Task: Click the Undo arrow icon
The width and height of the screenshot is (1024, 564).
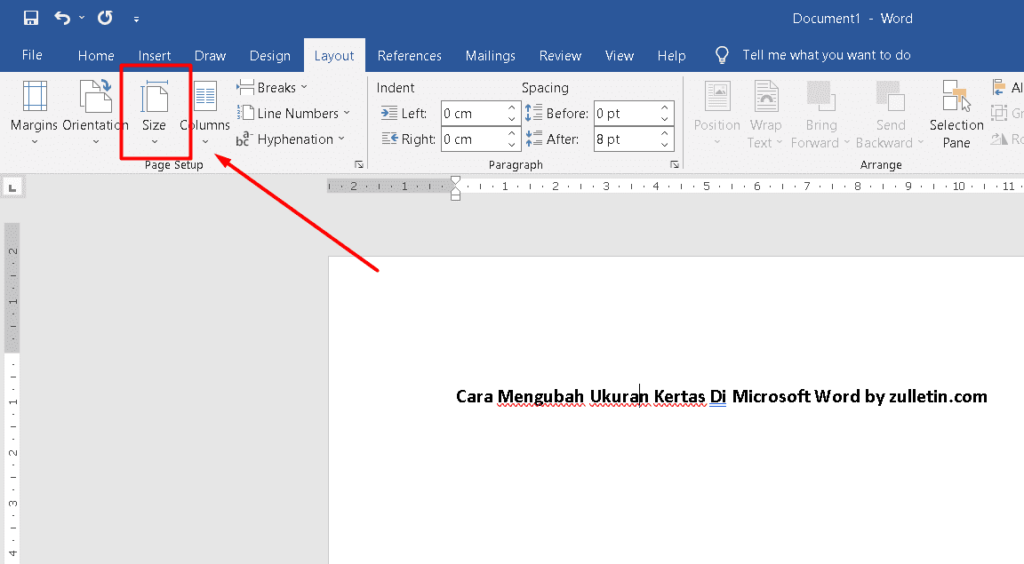Action: click(x=63, y=18)
